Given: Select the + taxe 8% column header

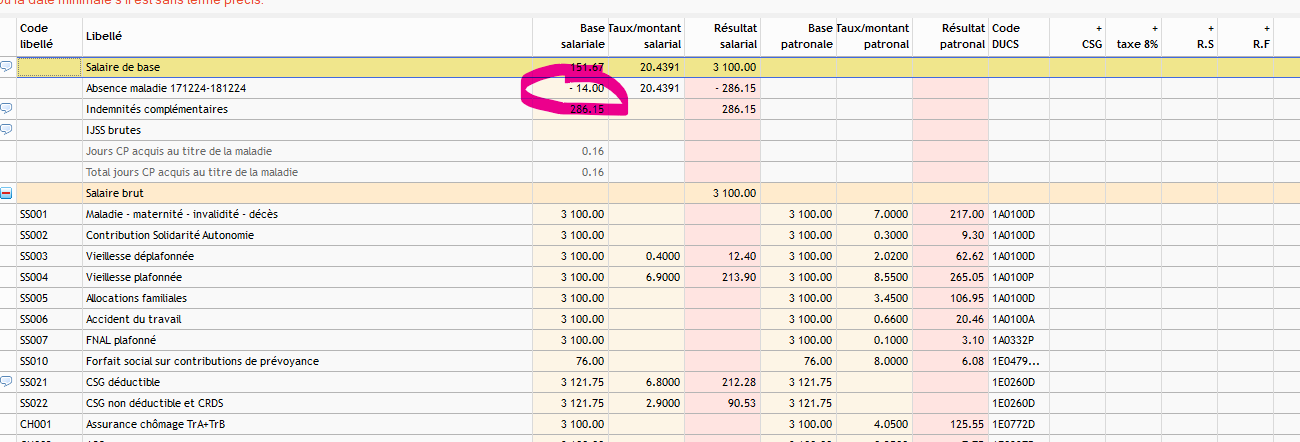Looking at the screenshot, I should (1133, 36).
